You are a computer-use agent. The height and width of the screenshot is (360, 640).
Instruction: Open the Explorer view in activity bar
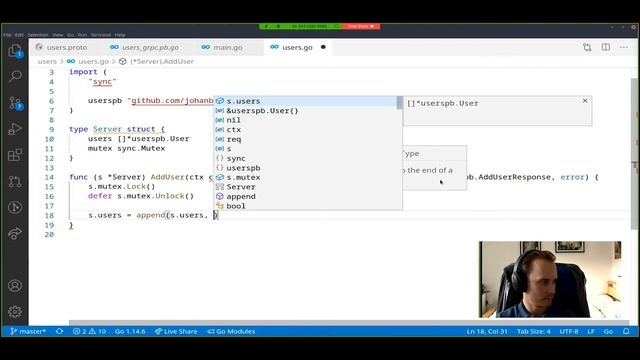pos(15,51)
